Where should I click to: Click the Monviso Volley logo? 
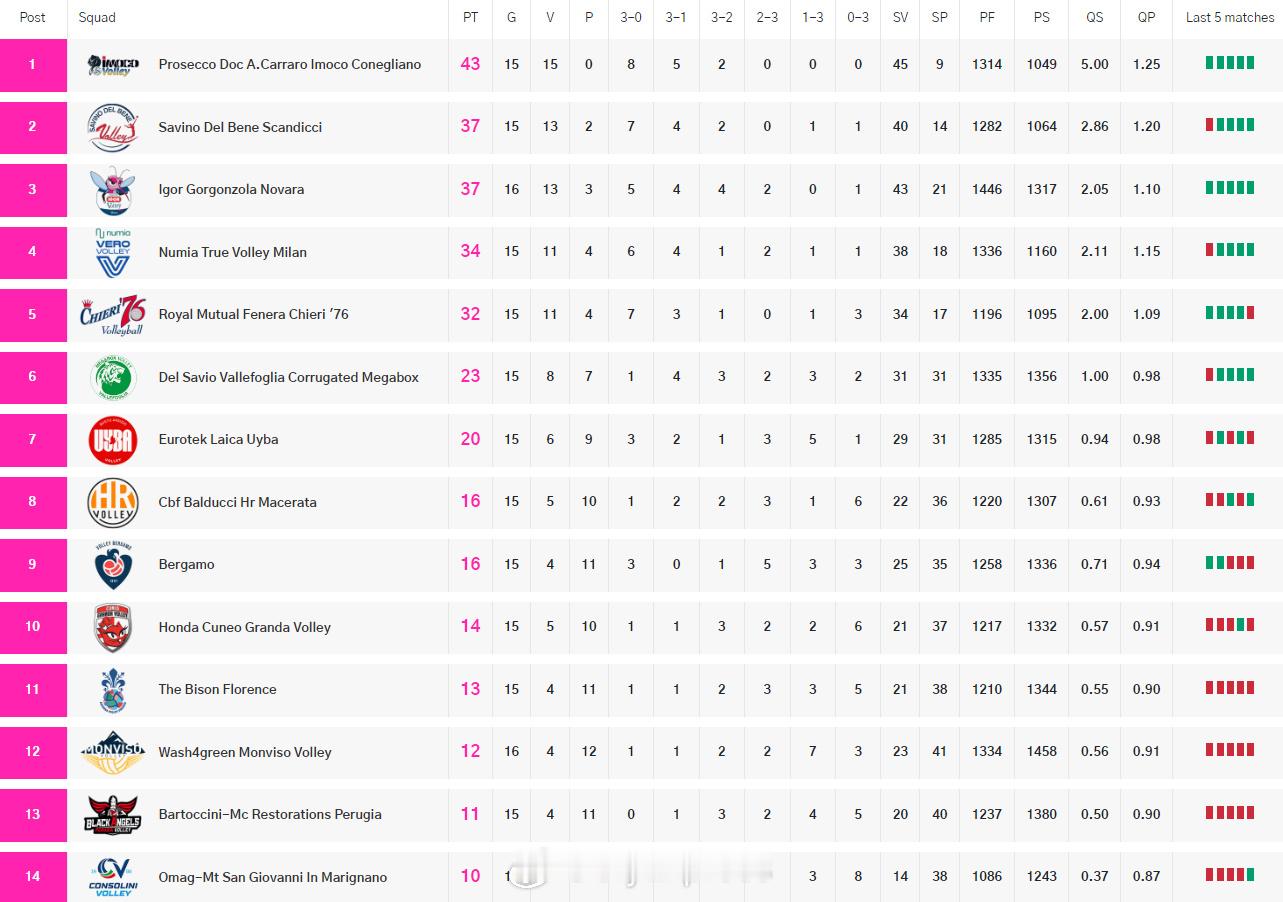(113, 752)
